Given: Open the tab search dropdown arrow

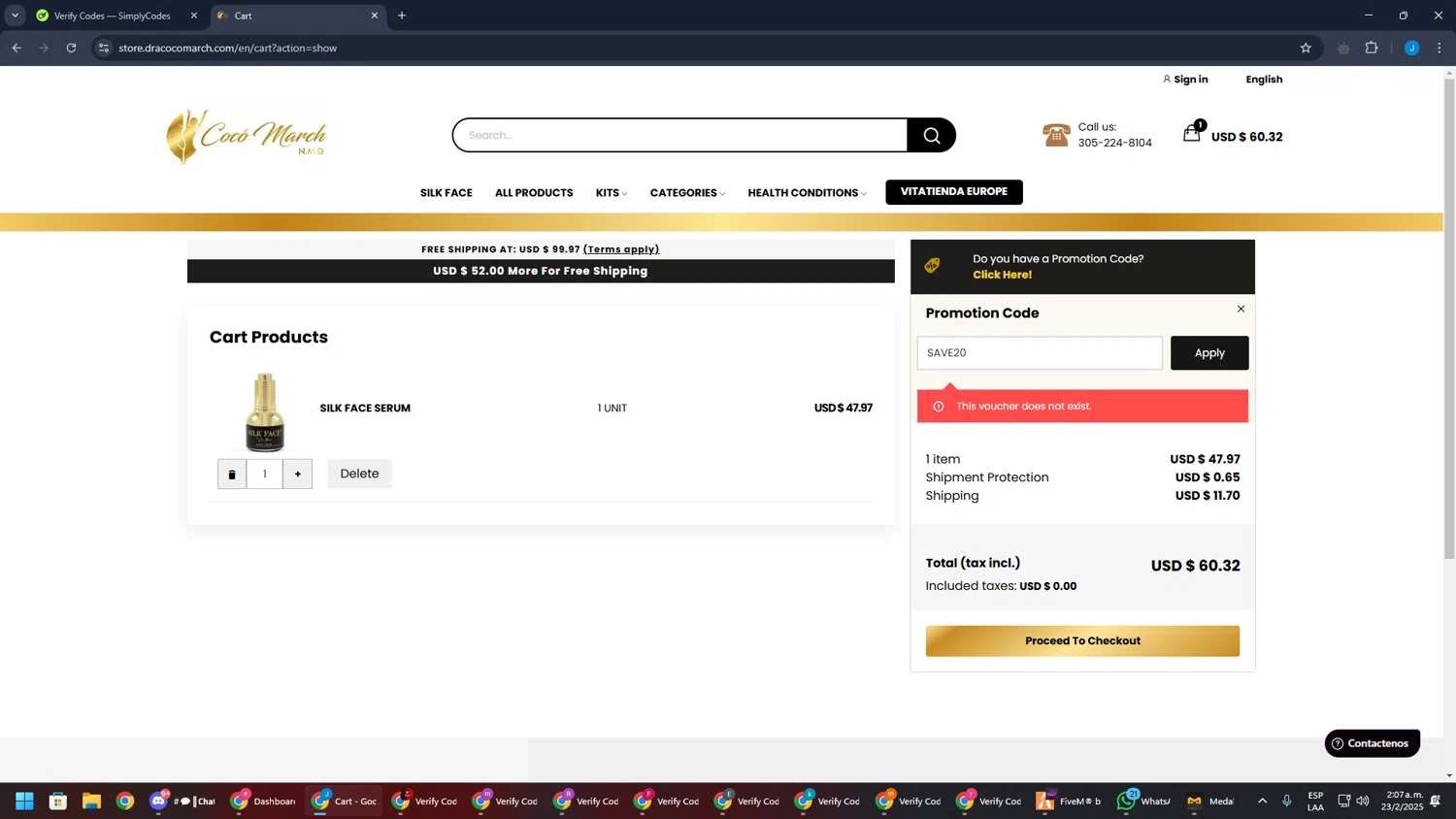Looking at the screenshot, I should click(x=15, y=16).
